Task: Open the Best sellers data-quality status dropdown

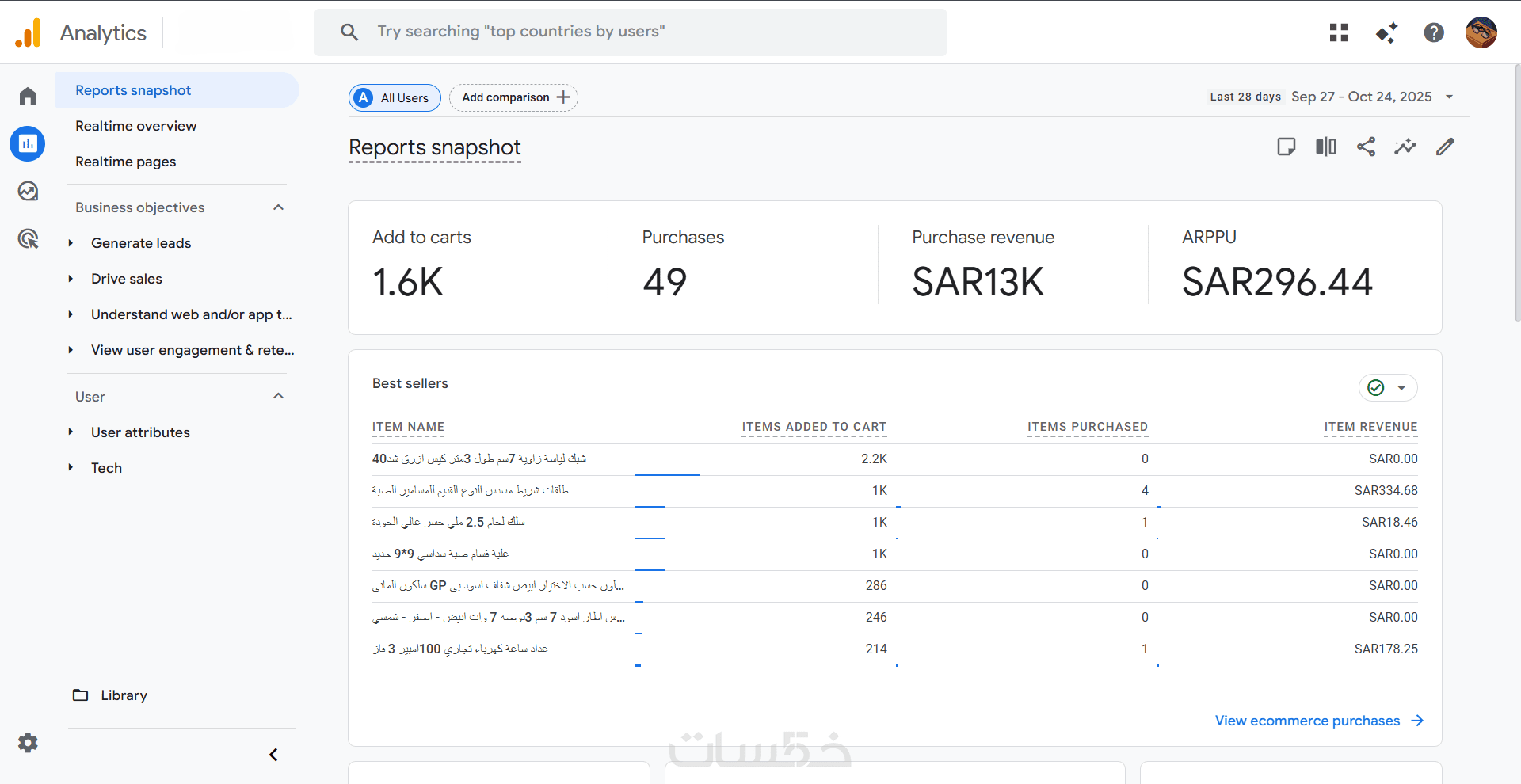Action: (x=1388, y=388)
